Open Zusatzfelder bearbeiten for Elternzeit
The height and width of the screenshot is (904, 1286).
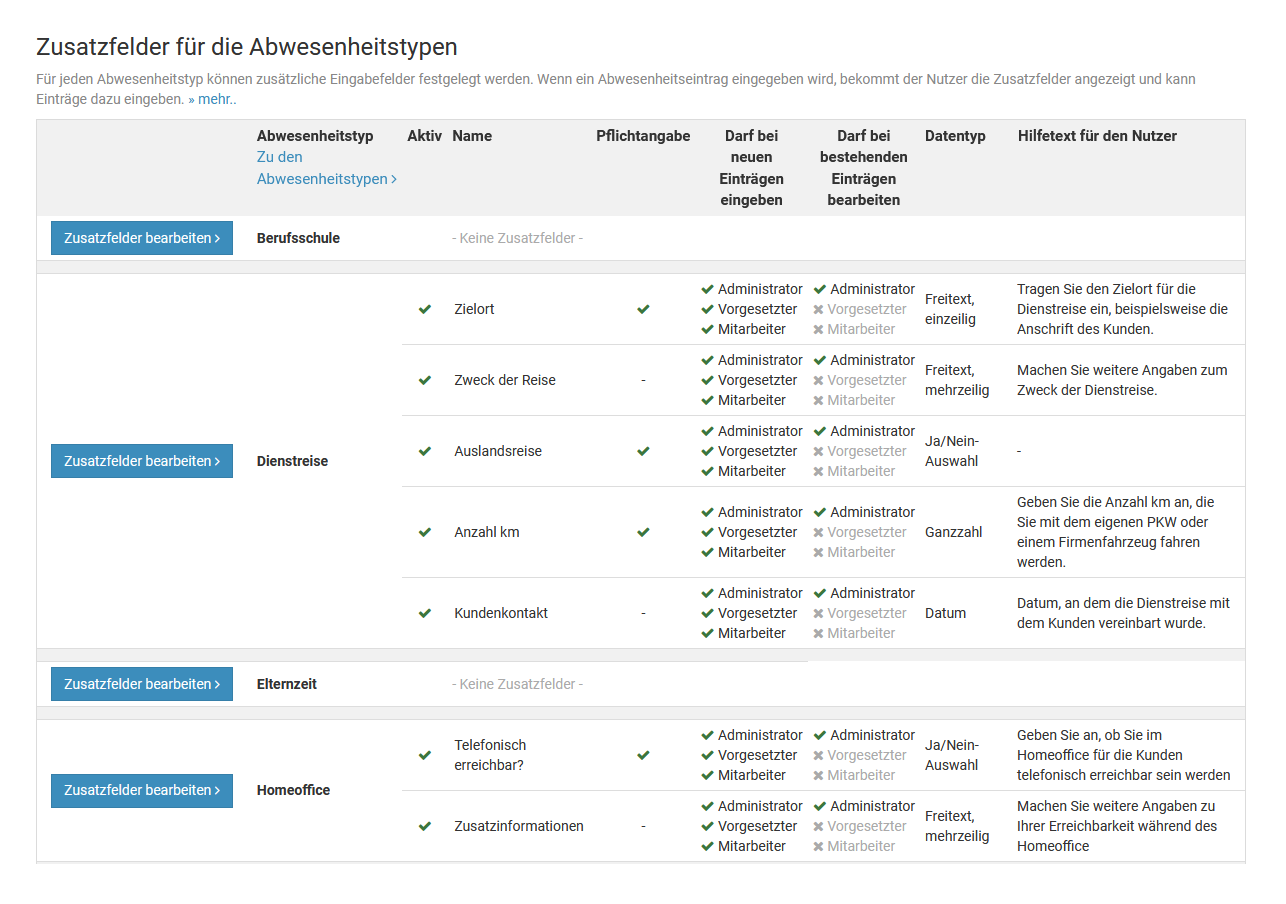point(142,684)
